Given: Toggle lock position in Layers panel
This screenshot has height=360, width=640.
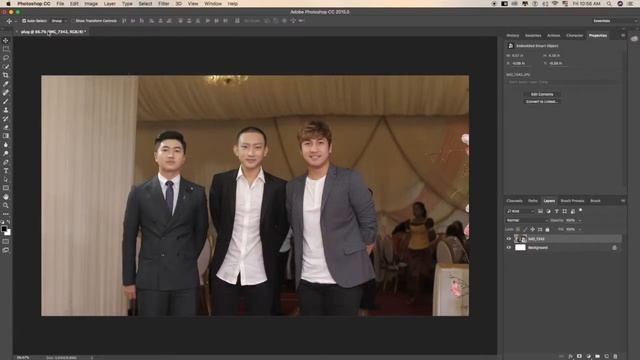Looking at the screenshot, I should 533,229.
